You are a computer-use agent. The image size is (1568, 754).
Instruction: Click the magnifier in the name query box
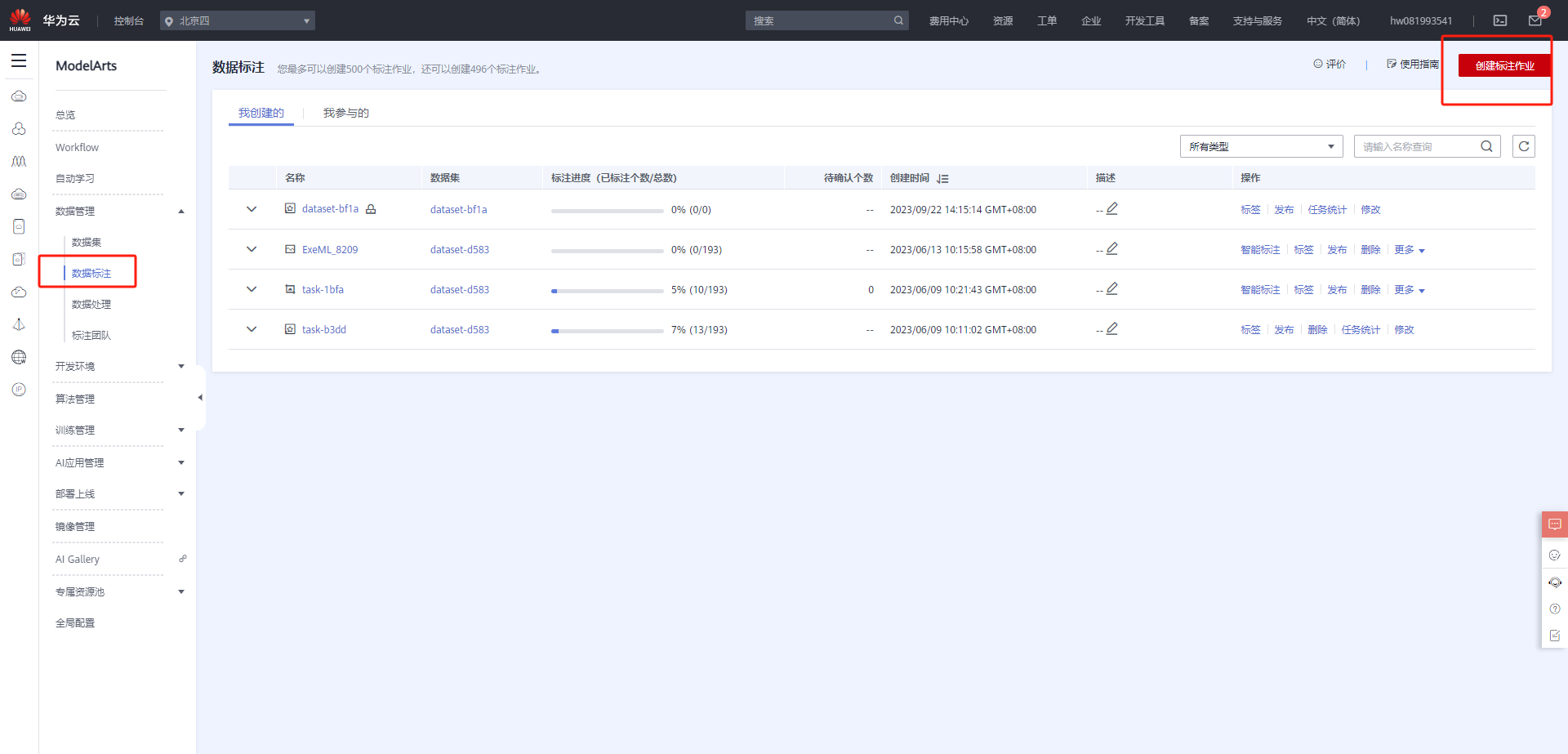pos(1486,146)
